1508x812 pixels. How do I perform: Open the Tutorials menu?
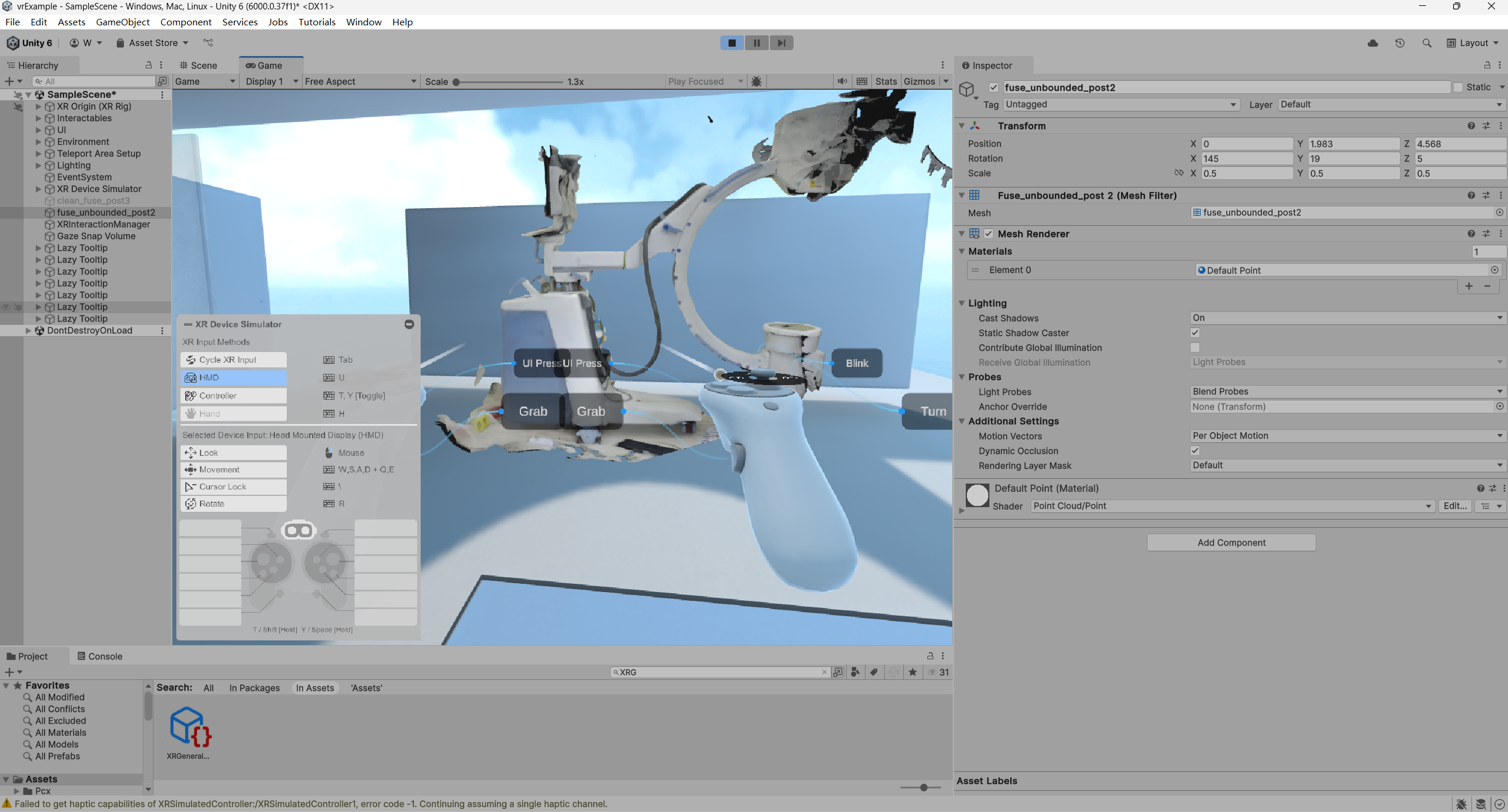[317, 22]
